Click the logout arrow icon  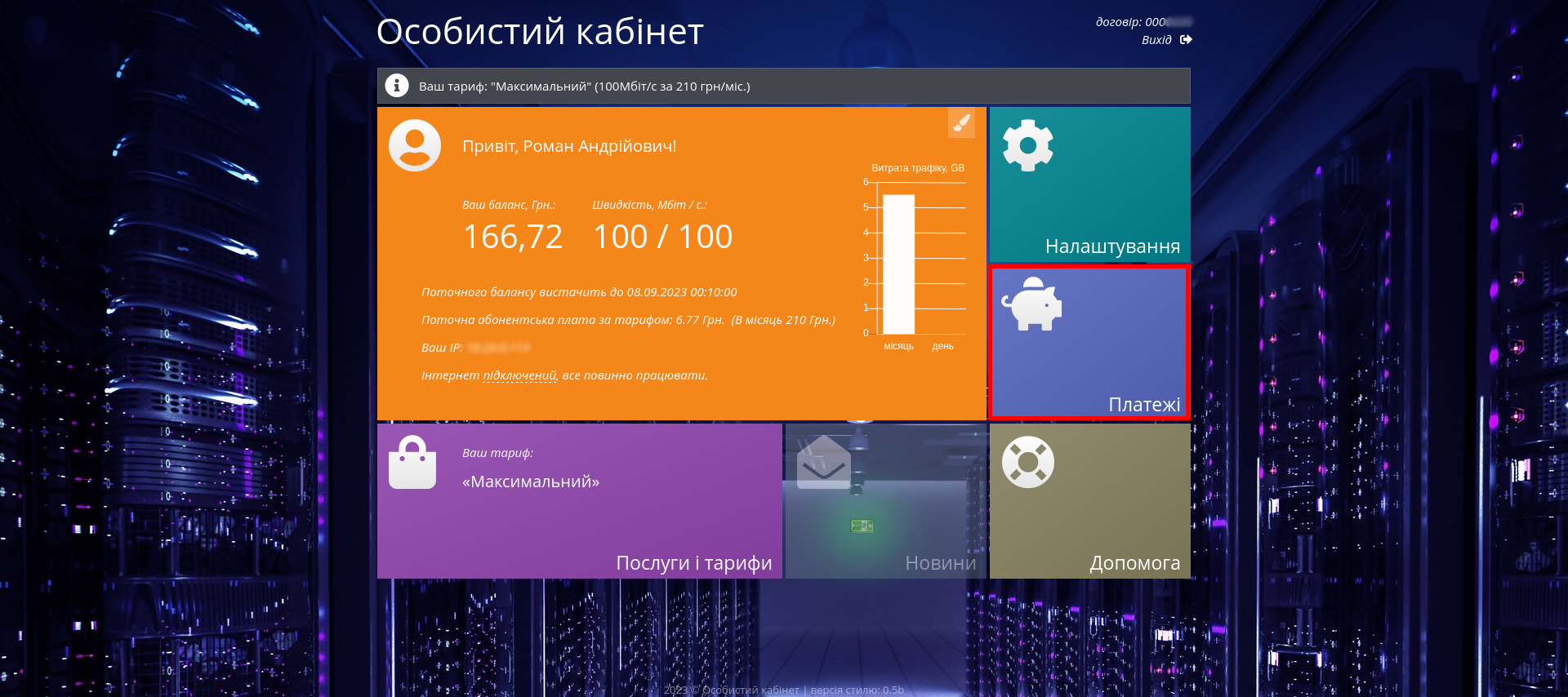coord(1186,40)
